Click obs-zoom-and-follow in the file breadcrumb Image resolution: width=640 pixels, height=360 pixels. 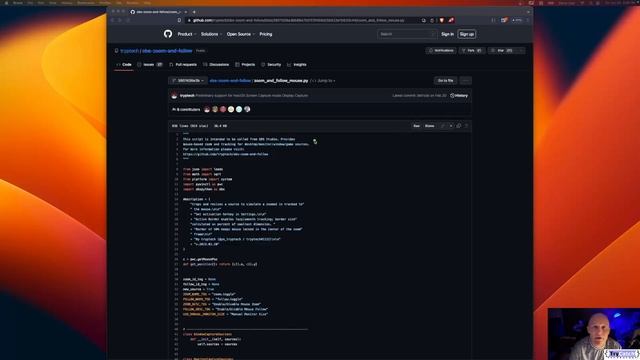tap(230, 81)
